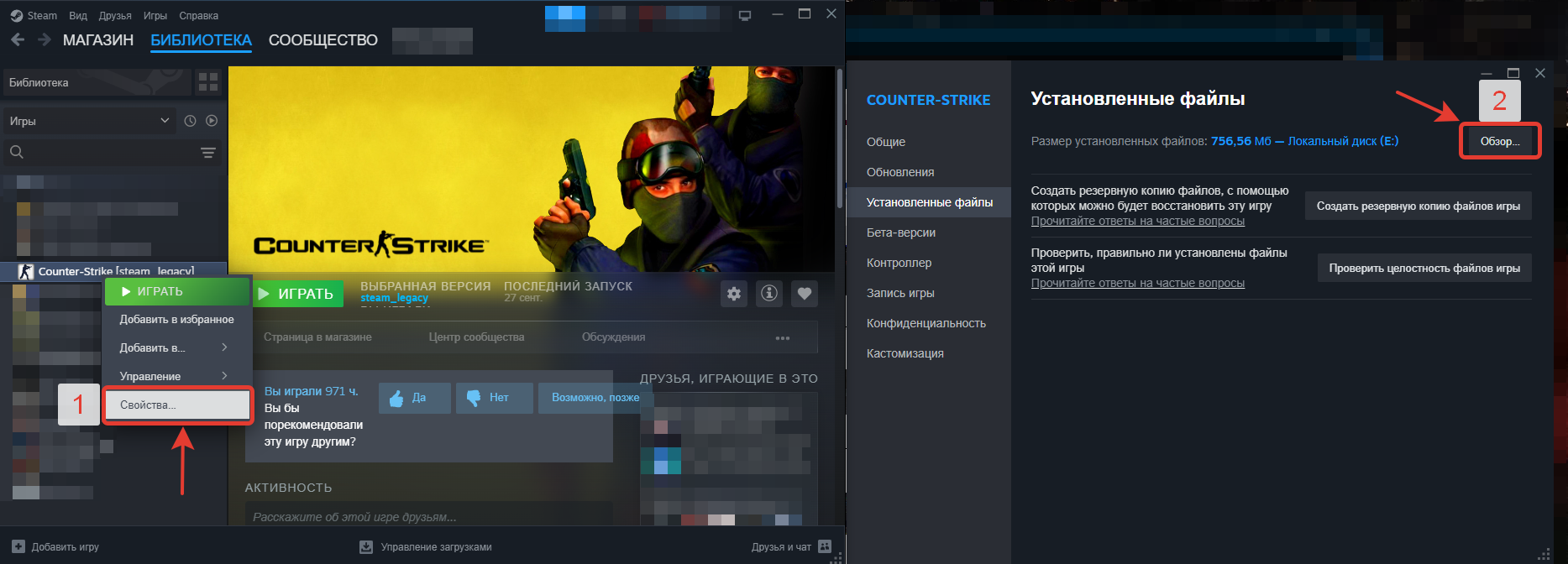Click the 'Обзор...' button

tap(1499, 141)
